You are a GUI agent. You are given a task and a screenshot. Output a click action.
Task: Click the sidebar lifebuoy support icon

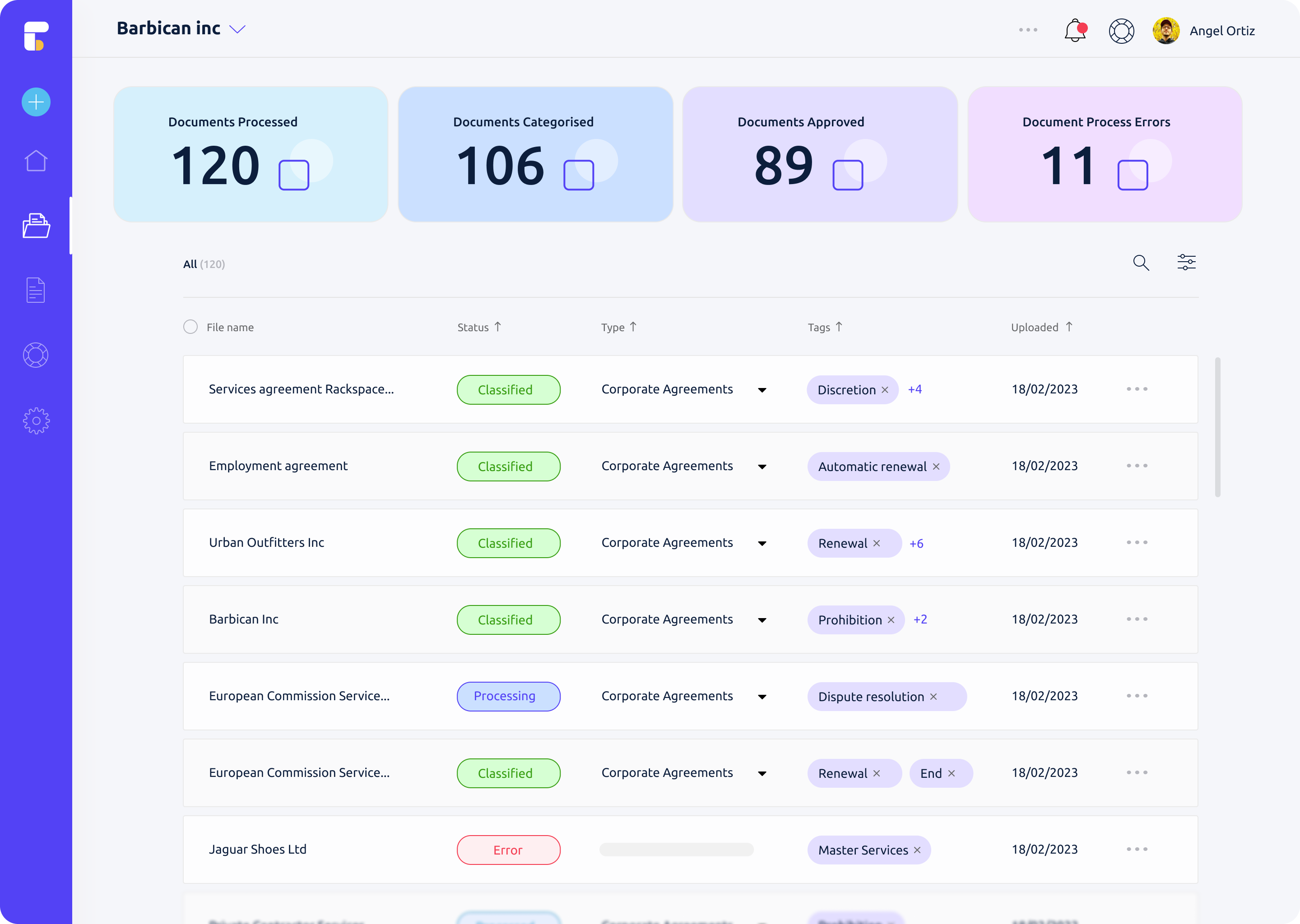point(36,356)
